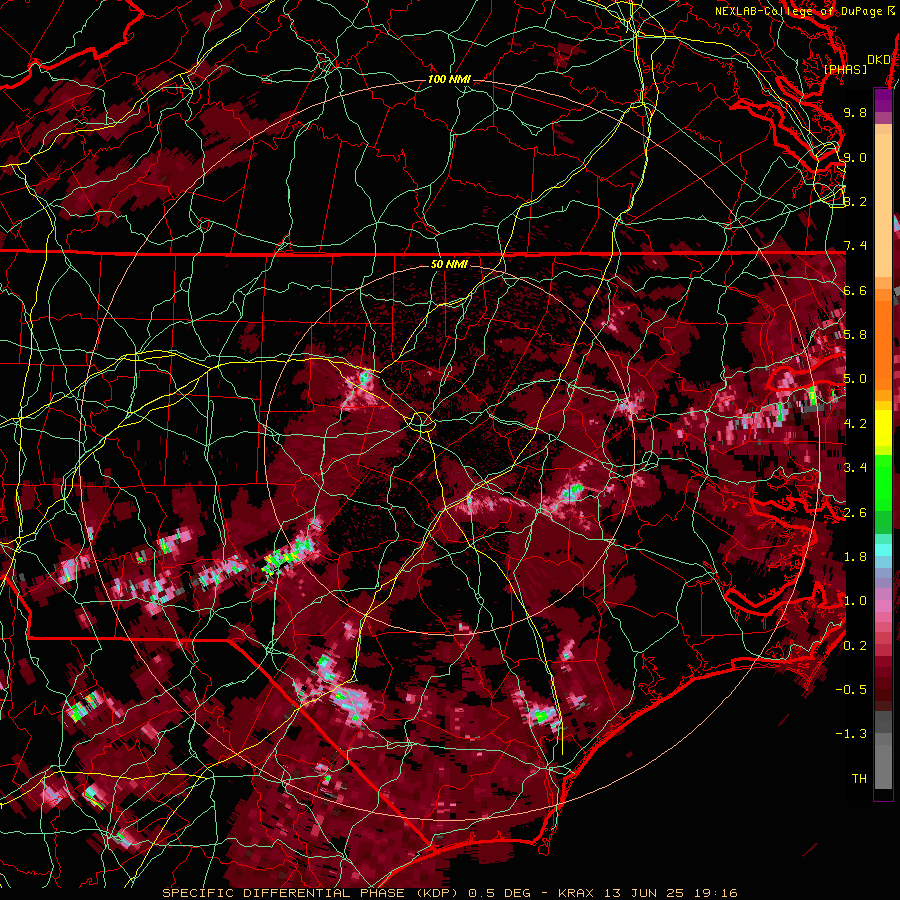Click the 3.4 value on the color scale
This screenshot has width=900, height=900.
[855, 468]
